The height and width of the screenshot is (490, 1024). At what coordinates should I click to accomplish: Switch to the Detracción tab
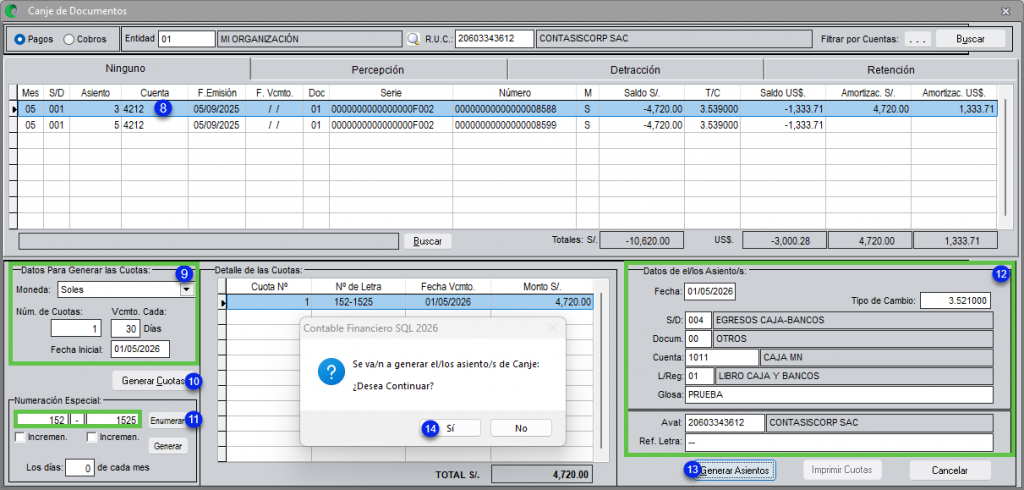coord(635,69)
